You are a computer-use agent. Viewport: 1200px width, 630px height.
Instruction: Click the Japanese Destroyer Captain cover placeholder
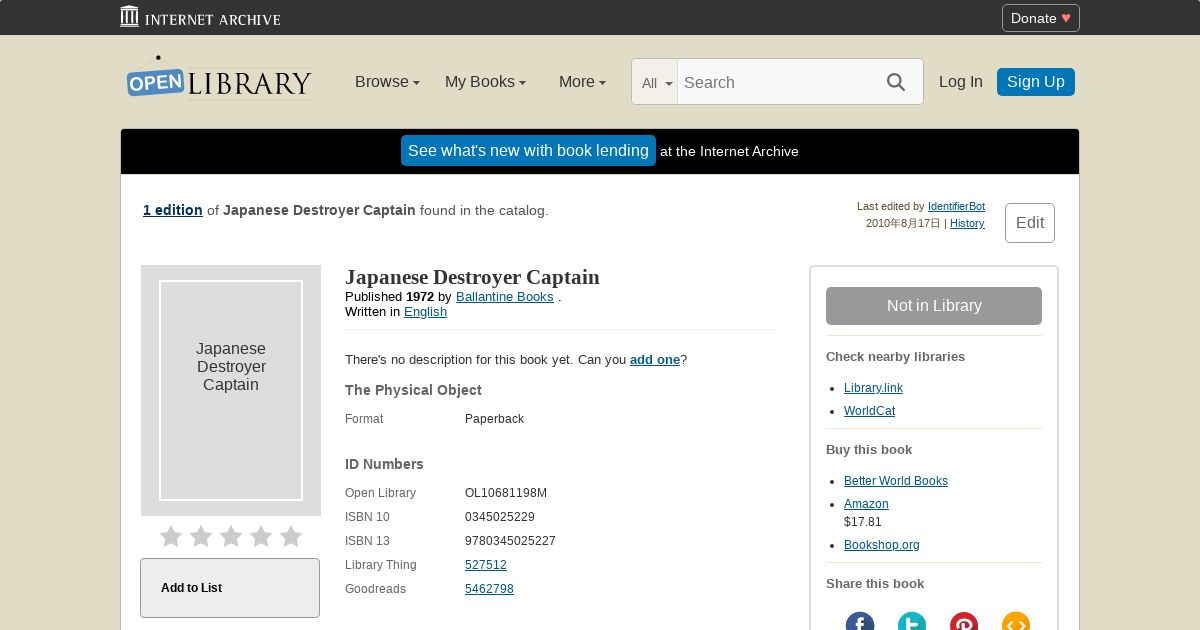click(231, 390)
